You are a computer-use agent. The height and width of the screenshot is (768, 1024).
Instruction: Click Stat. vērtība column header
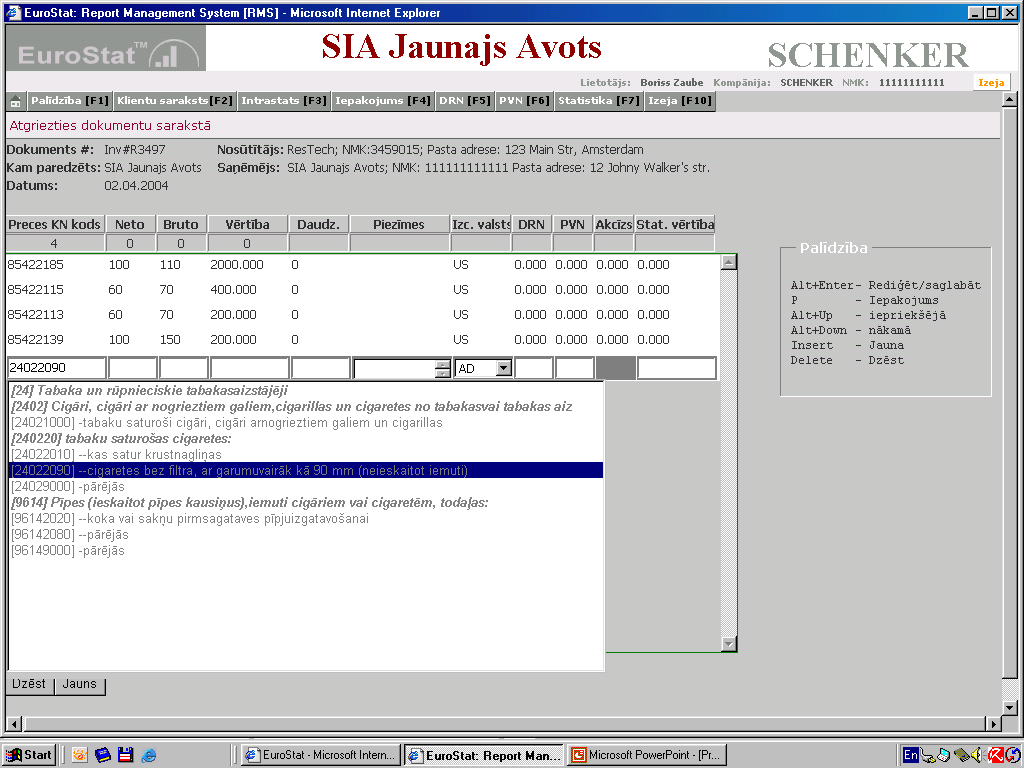tap(675, 224)
